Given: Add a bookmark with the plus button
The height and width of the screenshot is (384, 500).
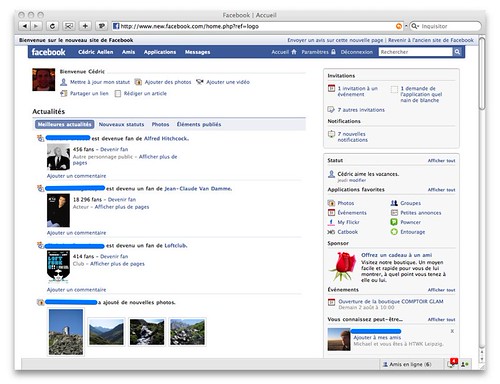Looking at the screenshot, I should coord(85,26).
